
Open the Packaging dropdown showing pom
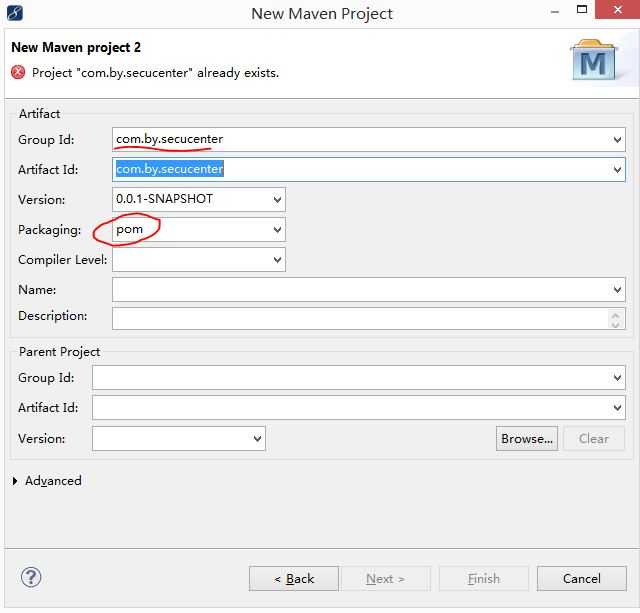tap(277, 229)
